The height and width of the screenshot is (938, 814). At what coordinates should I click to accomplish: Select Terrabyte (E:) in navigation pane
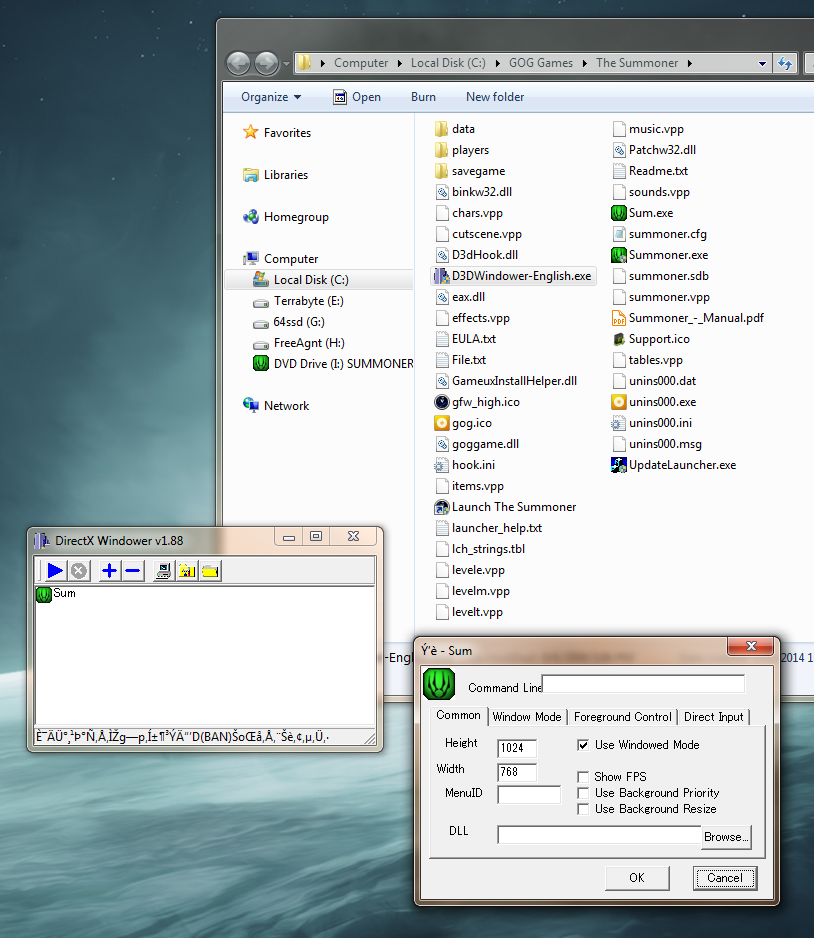pyautogui.click(x=299, y=301)
